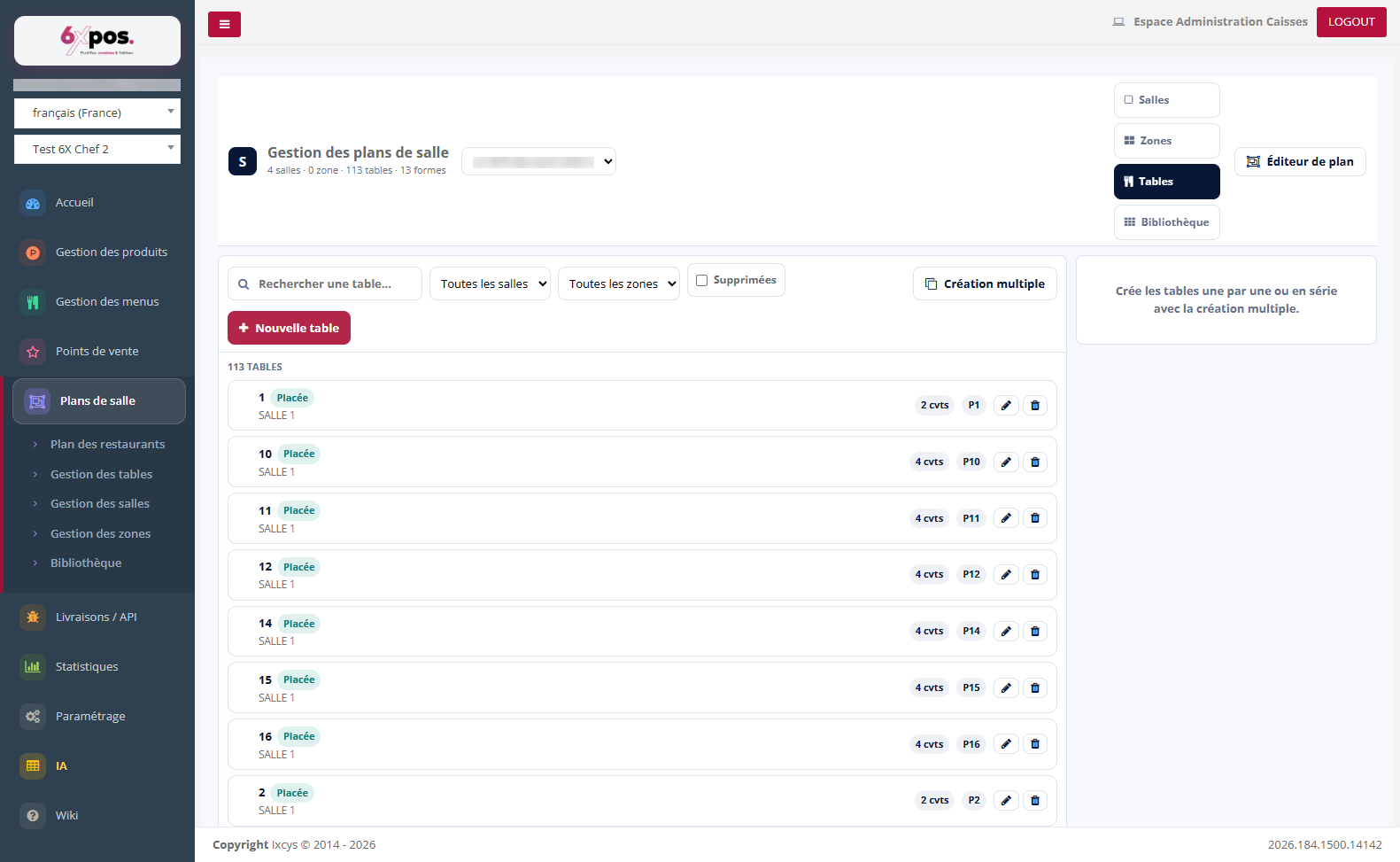
Task: Click the Paramétrage gears icon
Action: tap(33, 717)
